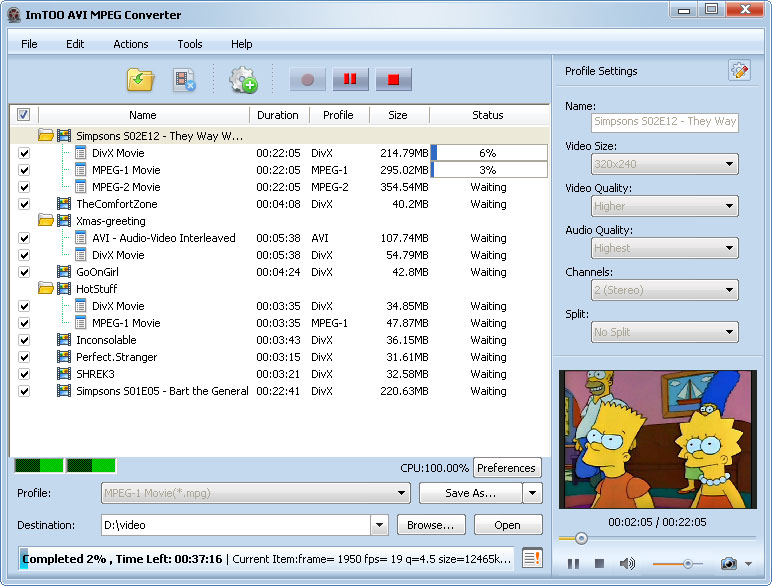The image size is (772, 586).
Task: Uncheck the TheComfortZone checkbox
Action: 24,204
